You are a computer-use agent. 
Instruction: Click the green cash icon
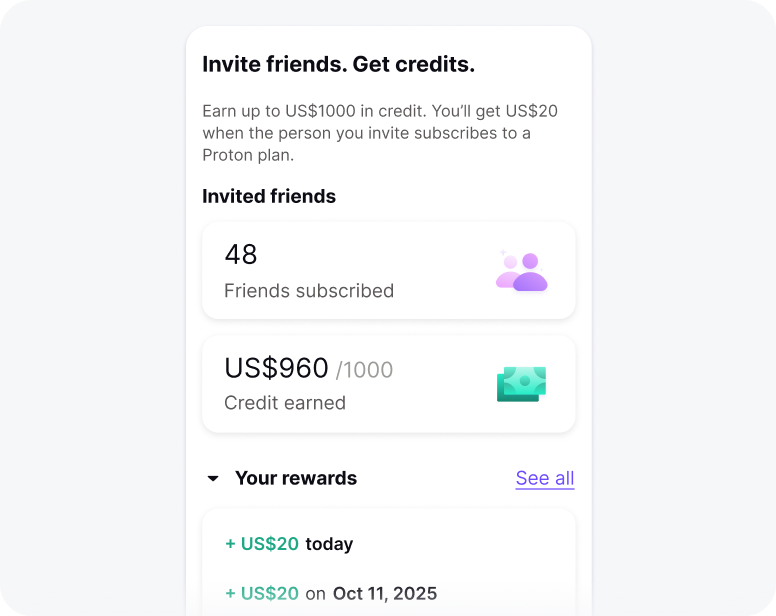point(522,384)
